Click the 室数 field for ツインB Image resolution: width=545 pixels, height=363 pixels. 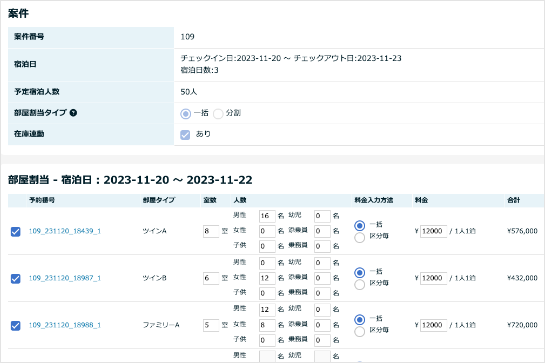click(211, 278)
